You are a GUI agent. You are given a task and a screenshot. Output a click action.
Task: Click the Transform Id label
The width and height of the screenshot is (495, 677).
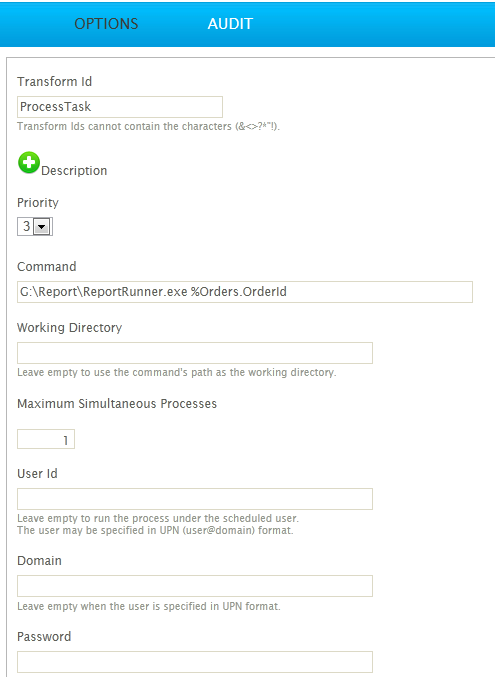coord(54,82)
